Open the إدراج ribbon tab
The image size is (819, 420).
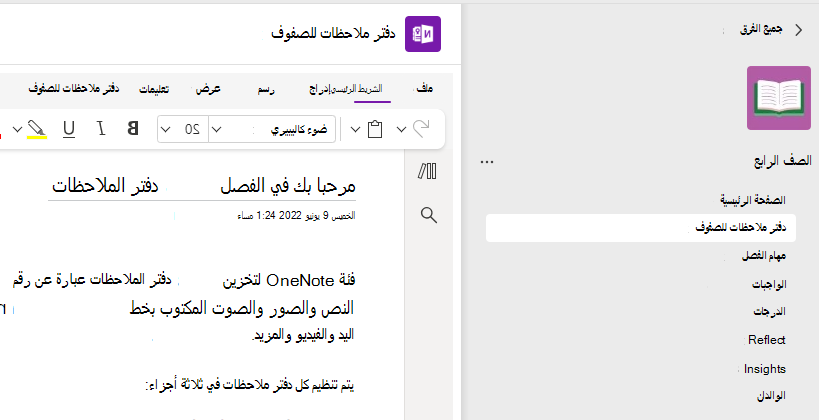pos(320,89)
